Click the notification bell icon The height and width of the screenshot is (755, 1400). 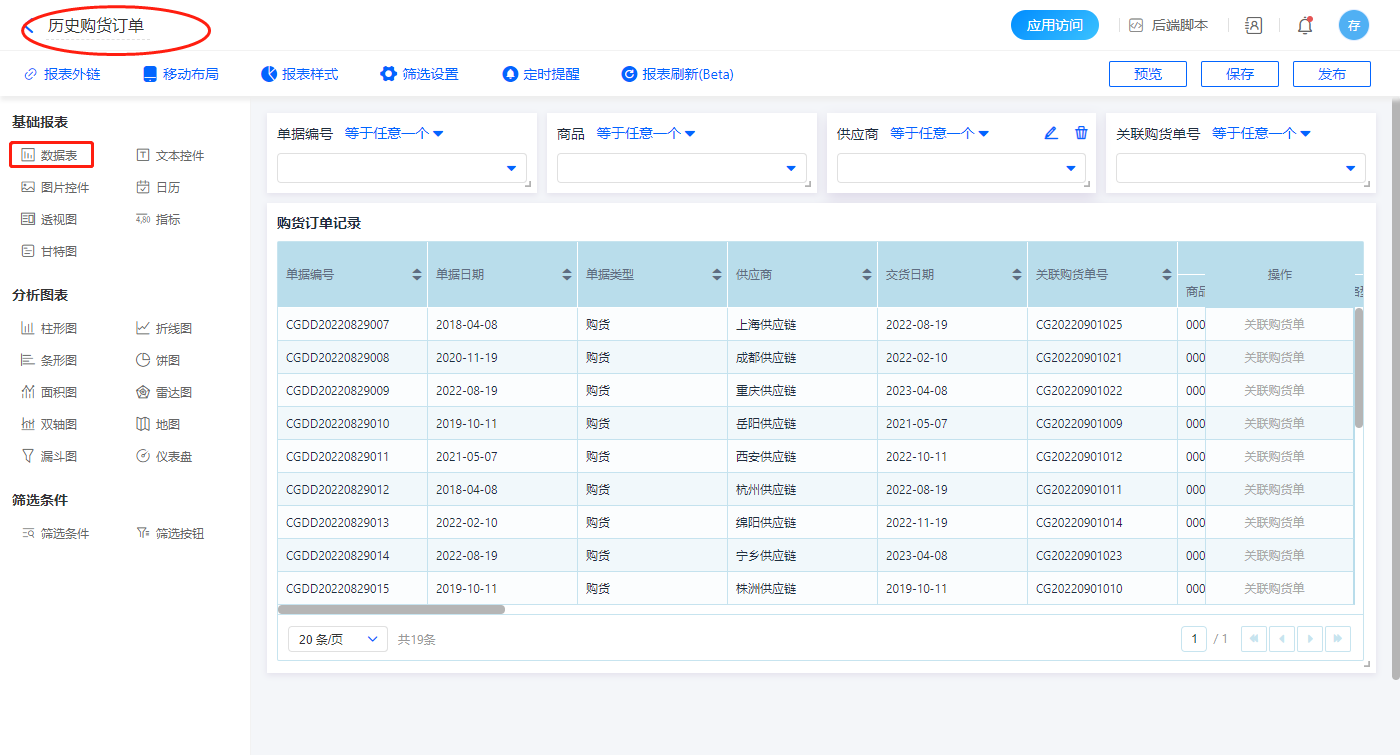click(x=1305, y=26)
